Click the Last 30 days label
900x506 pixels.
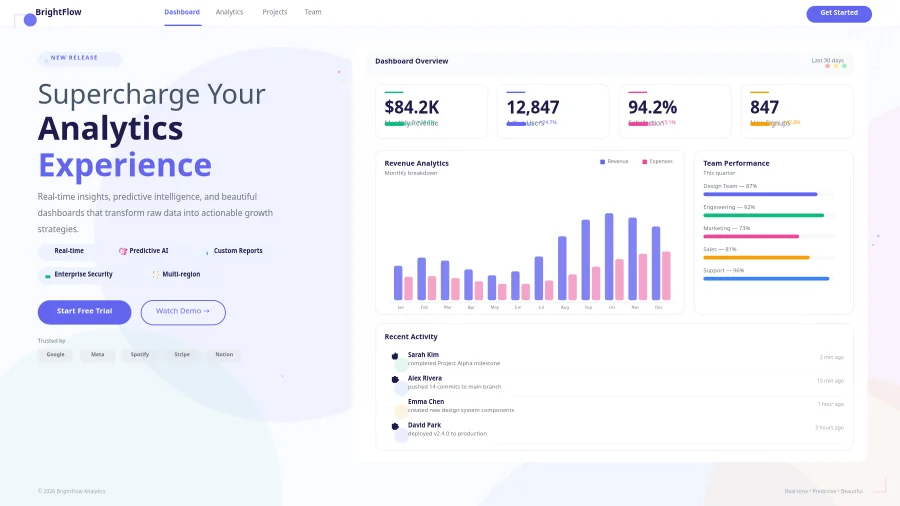[x=828, y=60]
